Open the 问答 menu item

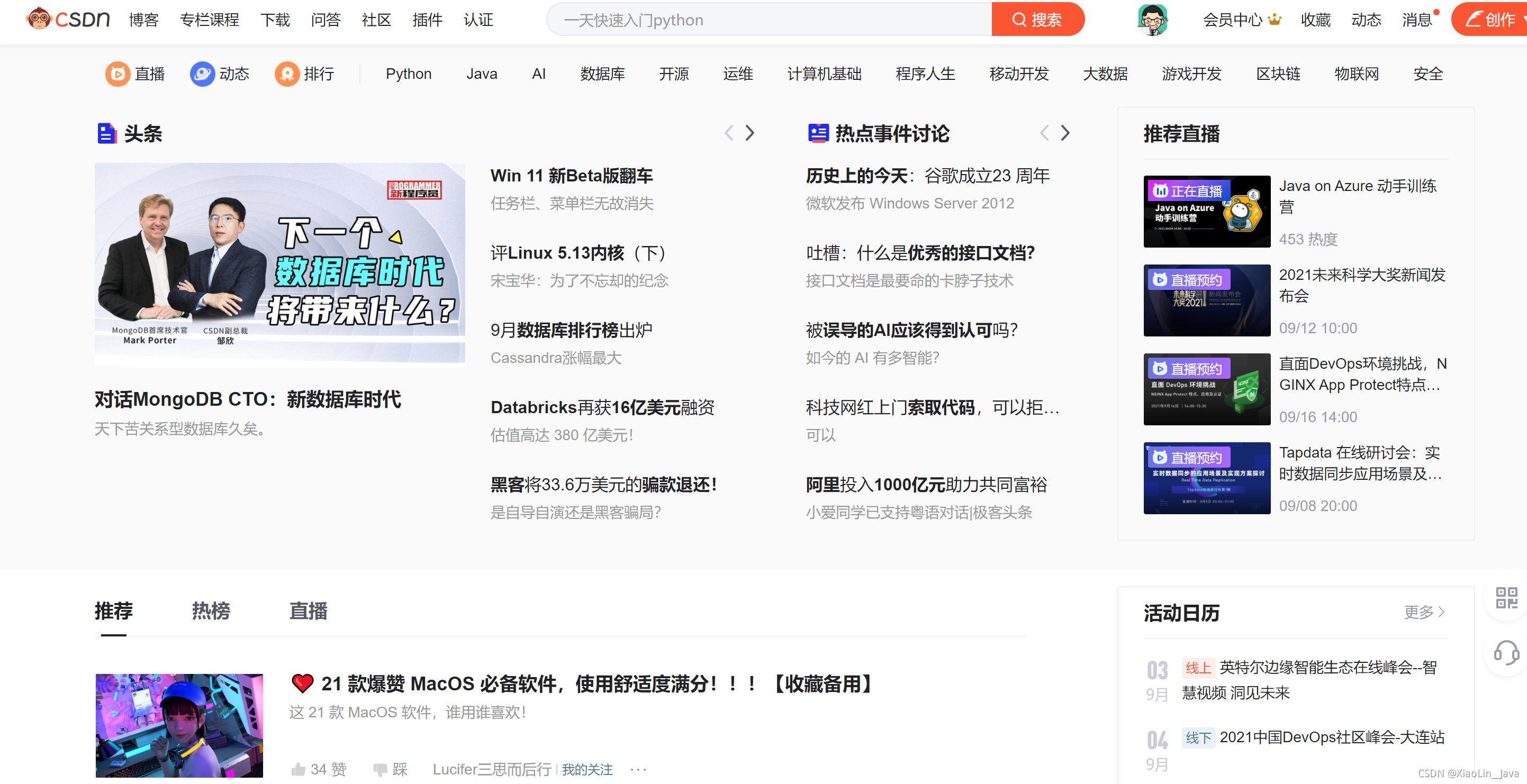pyautogui.click(x=326, y=20)
